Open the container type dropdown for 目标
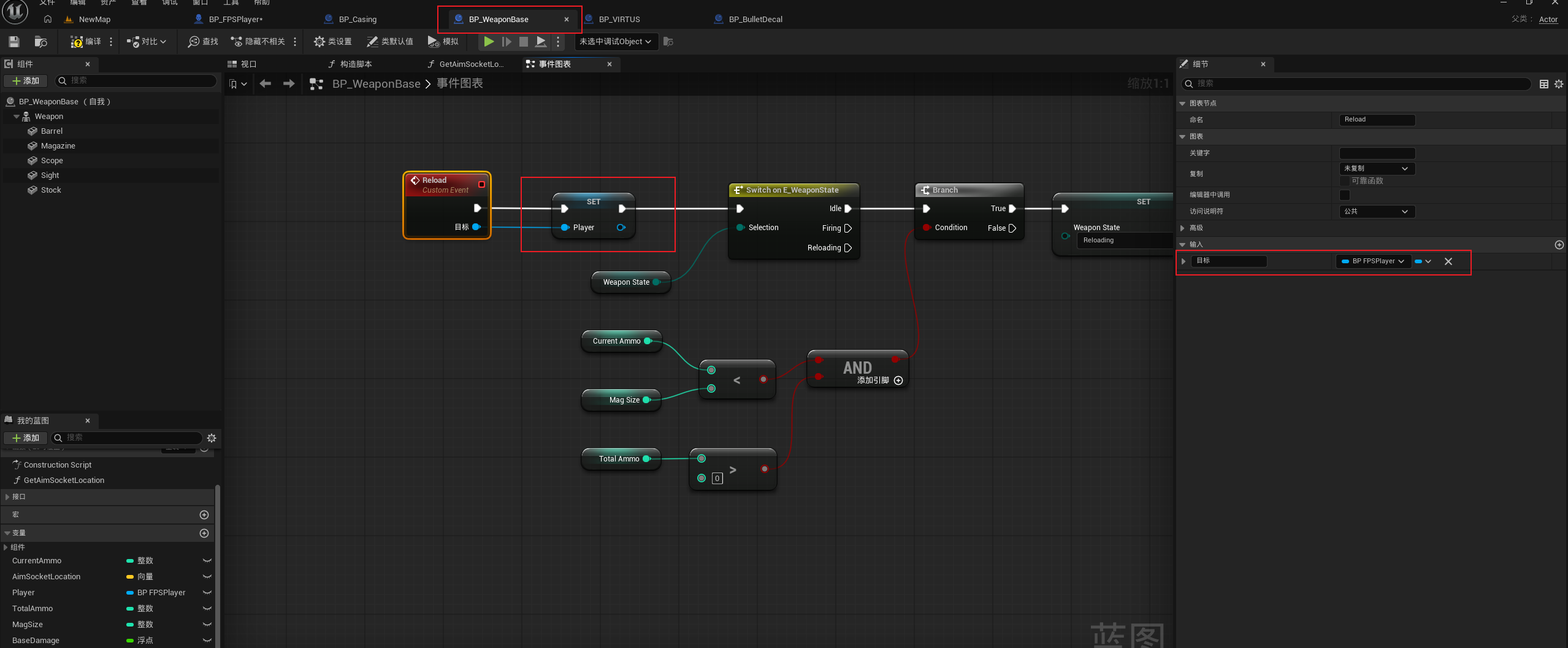The width and height of the screenshot is (1568, 648). [x=1423, y=261]
